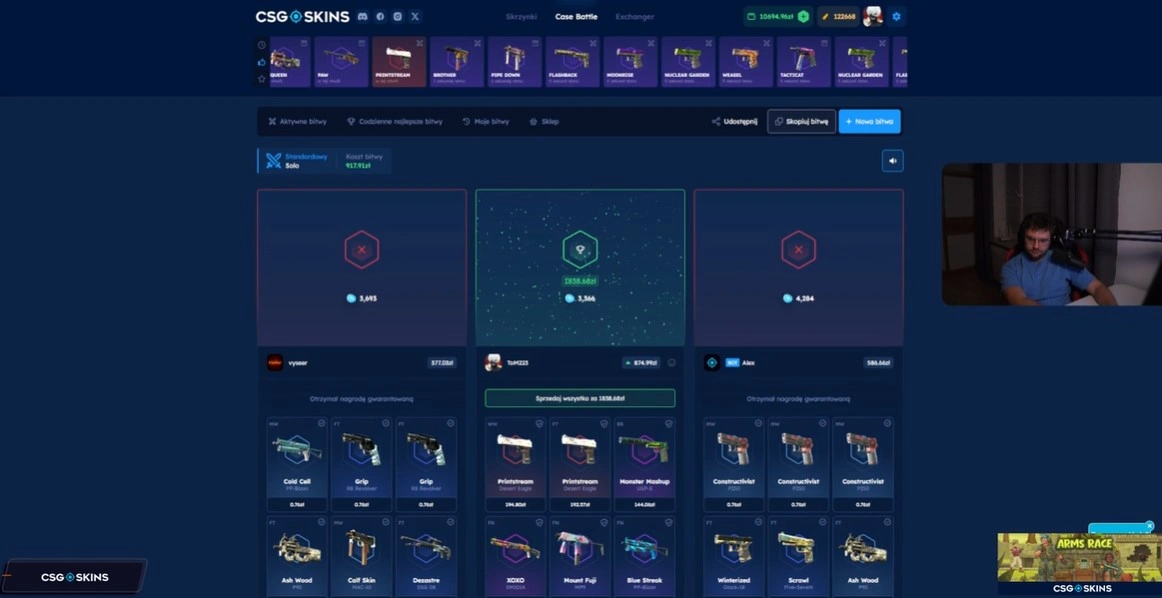Toggle the shield icon on Monster Mashup card
Screen dimensions: 1162x598
(x=668, y=424)
